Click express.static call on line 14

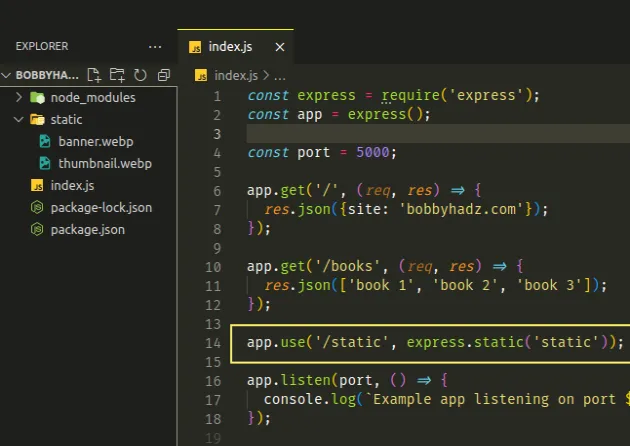point(465,342)
